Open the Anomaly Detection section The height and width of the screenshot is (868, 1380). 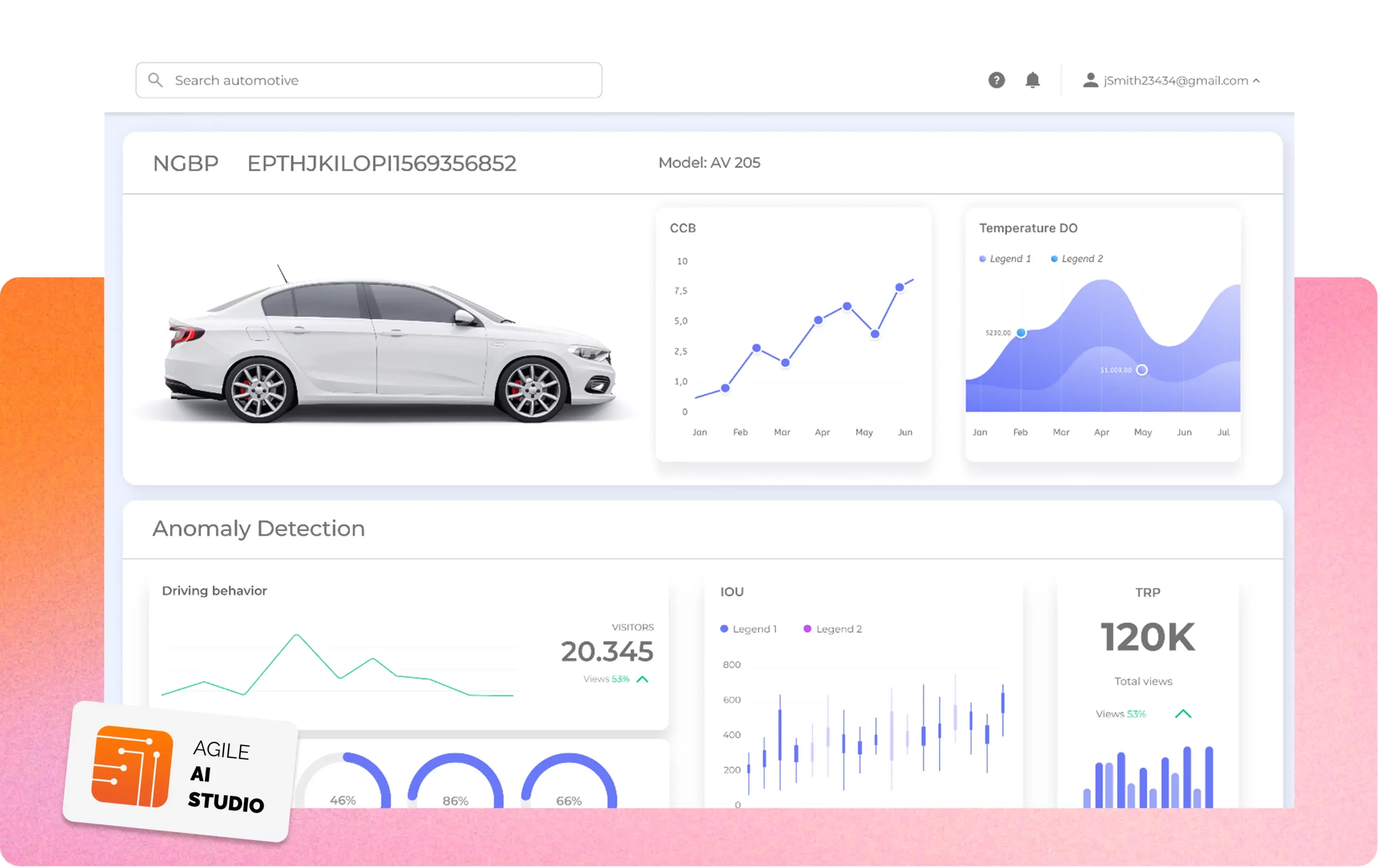point(258,528)
